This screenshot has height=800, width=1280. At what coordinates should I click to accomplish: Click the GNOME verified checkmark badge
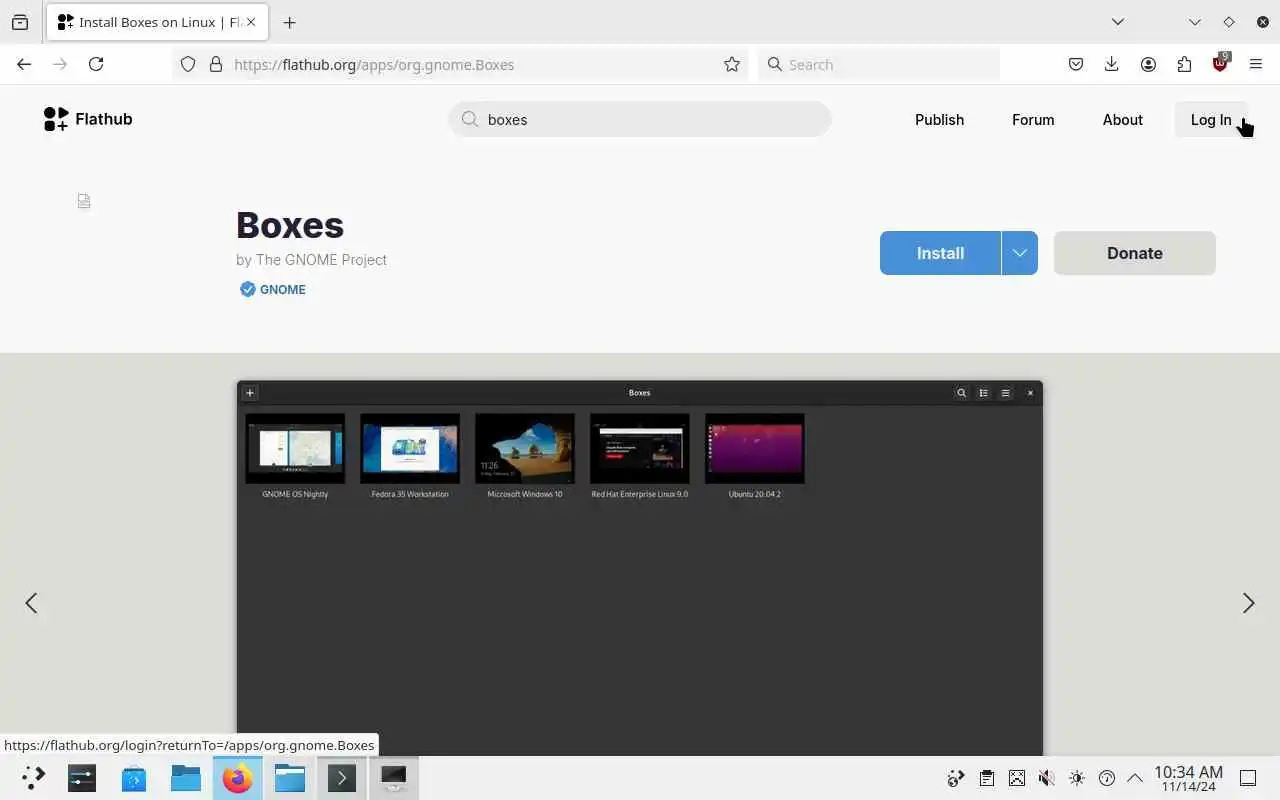pos(247,289)
